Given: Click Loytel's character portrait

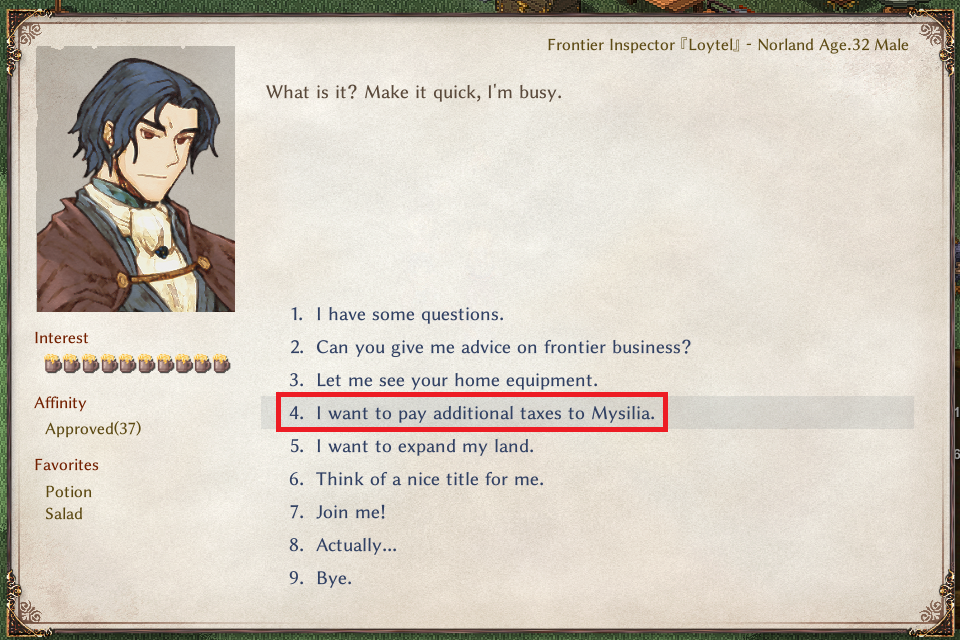Looking at the screenshot, I should pos(135,179).
